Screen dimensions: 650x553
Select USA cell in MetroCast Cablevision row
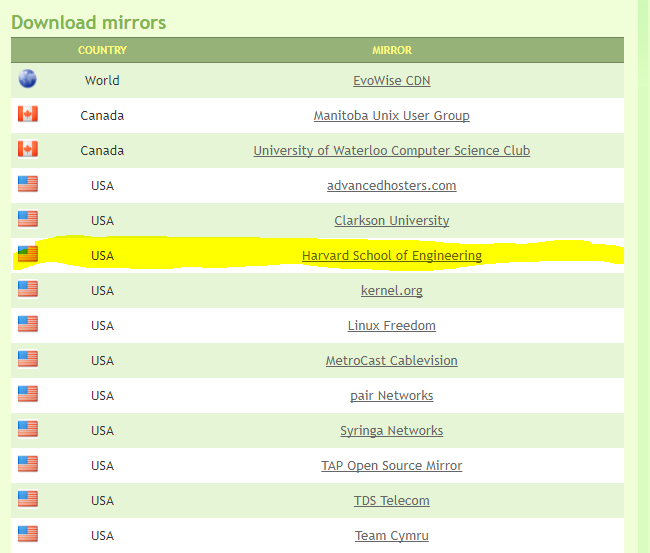tap(102, 361)
